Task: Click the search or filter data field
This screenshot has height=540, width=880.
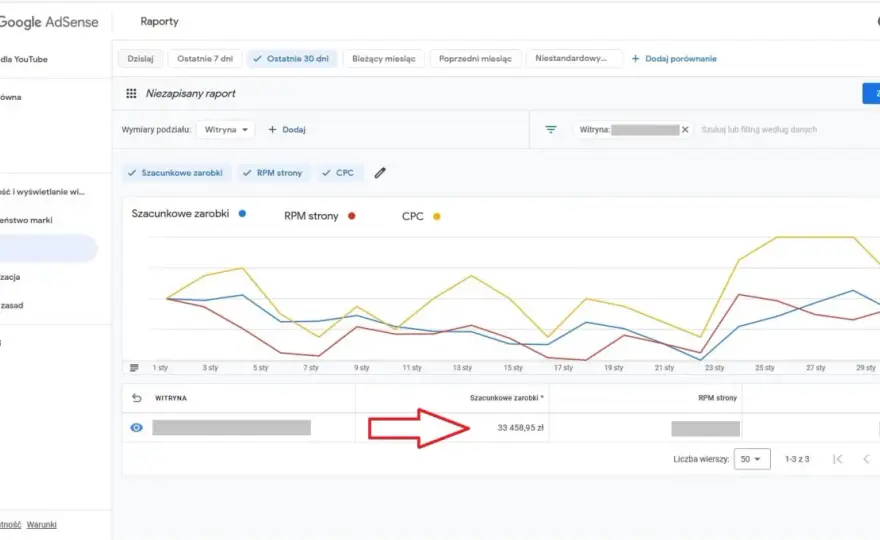Action: pos(759,130)
